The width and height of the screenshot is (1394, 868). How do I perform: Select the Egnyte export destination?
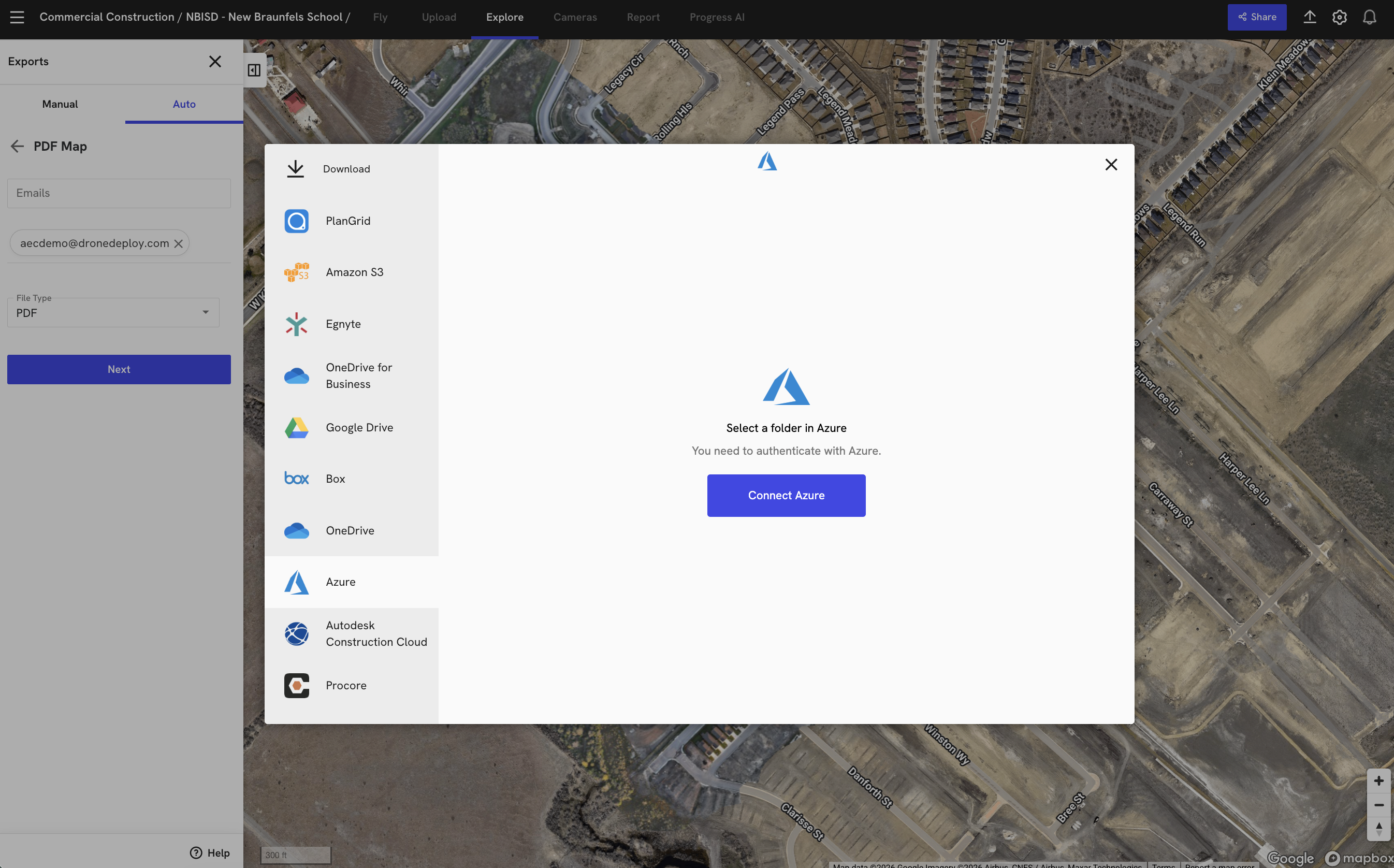[x=343, y=324]
